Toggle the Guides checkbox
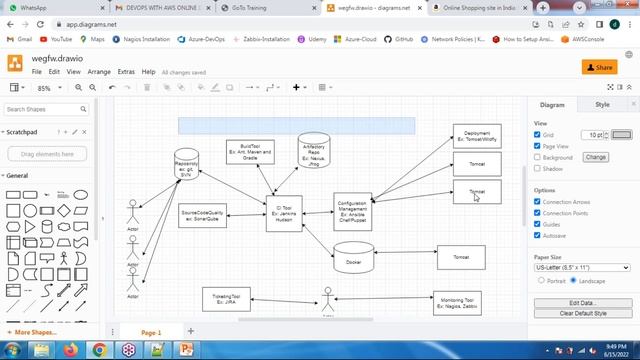640x360 pixels. click(537, 224)
